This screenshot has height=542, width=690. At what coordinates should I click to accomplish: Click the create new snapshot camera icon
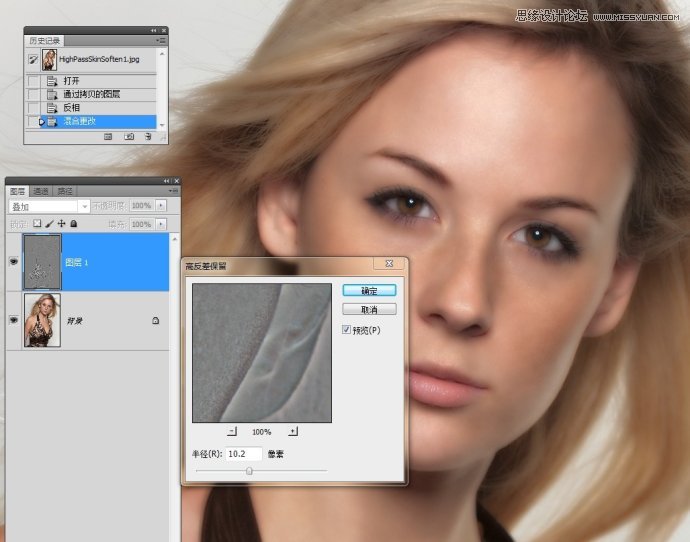128,137
